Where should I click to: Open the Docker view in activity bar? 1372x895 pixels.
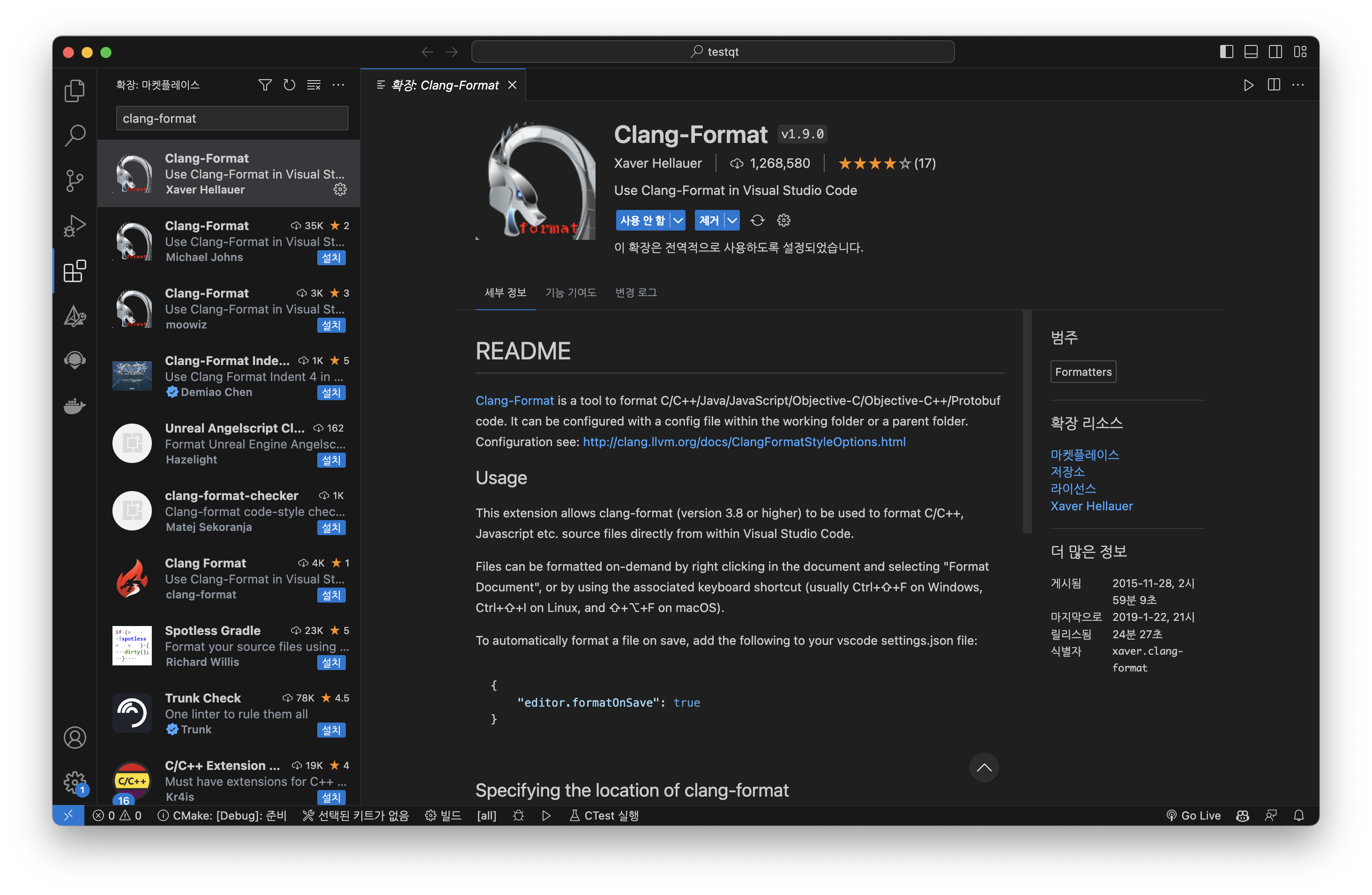75,406
